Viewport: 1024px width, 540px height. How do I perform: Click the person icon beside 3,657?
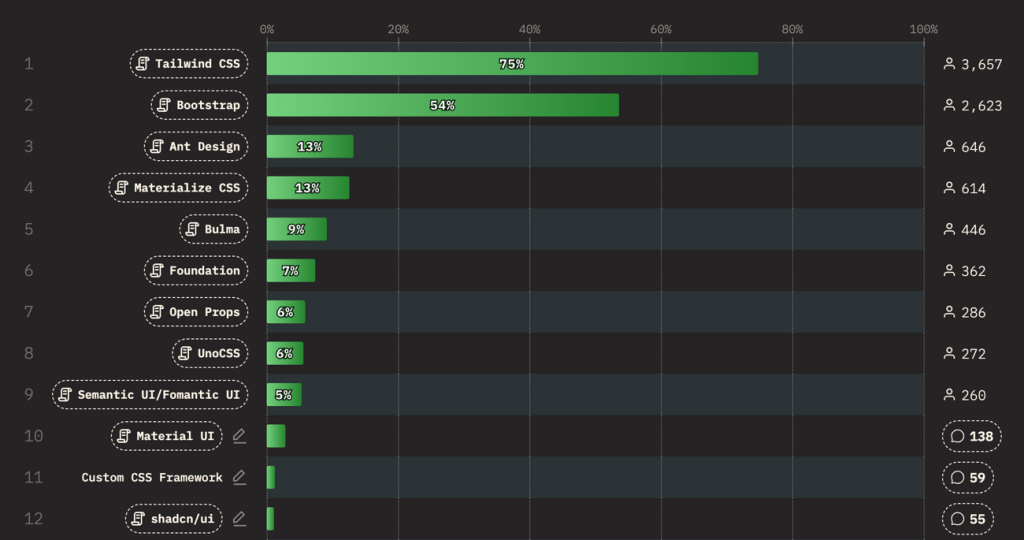(x=950, y=63)
